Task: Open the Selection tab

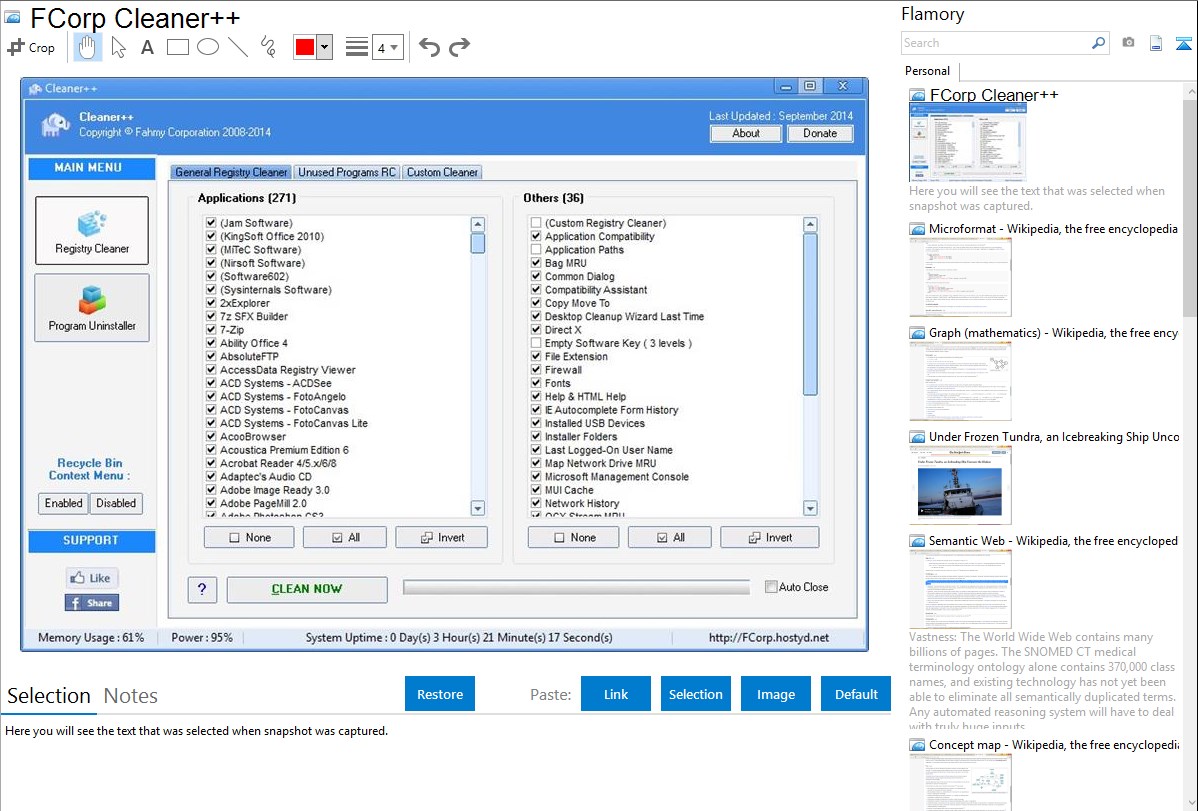Action: pyautogui.click(x=49, y=696)
